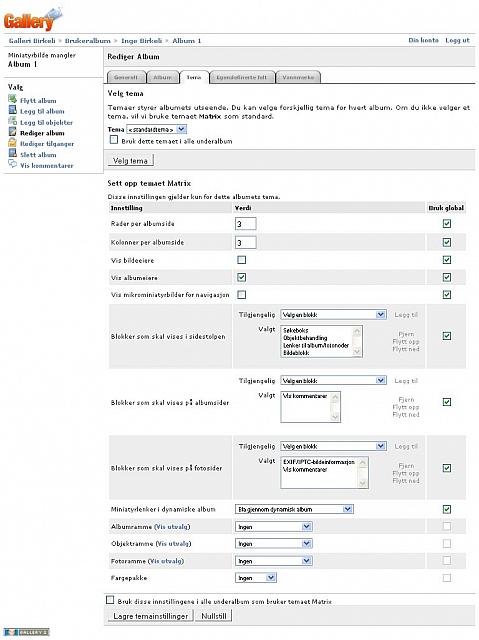This screenshot has height=640, width=479.
Task: Open the Fargepakke dropdown
Action: (x=256, y=578)
